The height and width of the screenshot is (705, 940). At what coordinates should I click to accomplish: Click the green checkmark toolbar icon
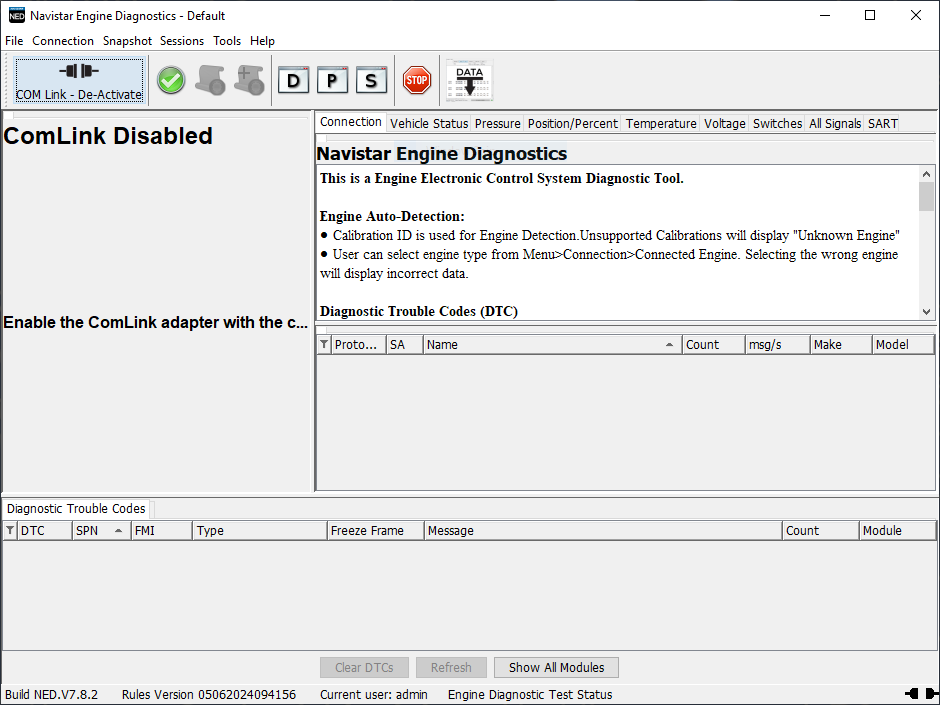(x=171, y=81)
